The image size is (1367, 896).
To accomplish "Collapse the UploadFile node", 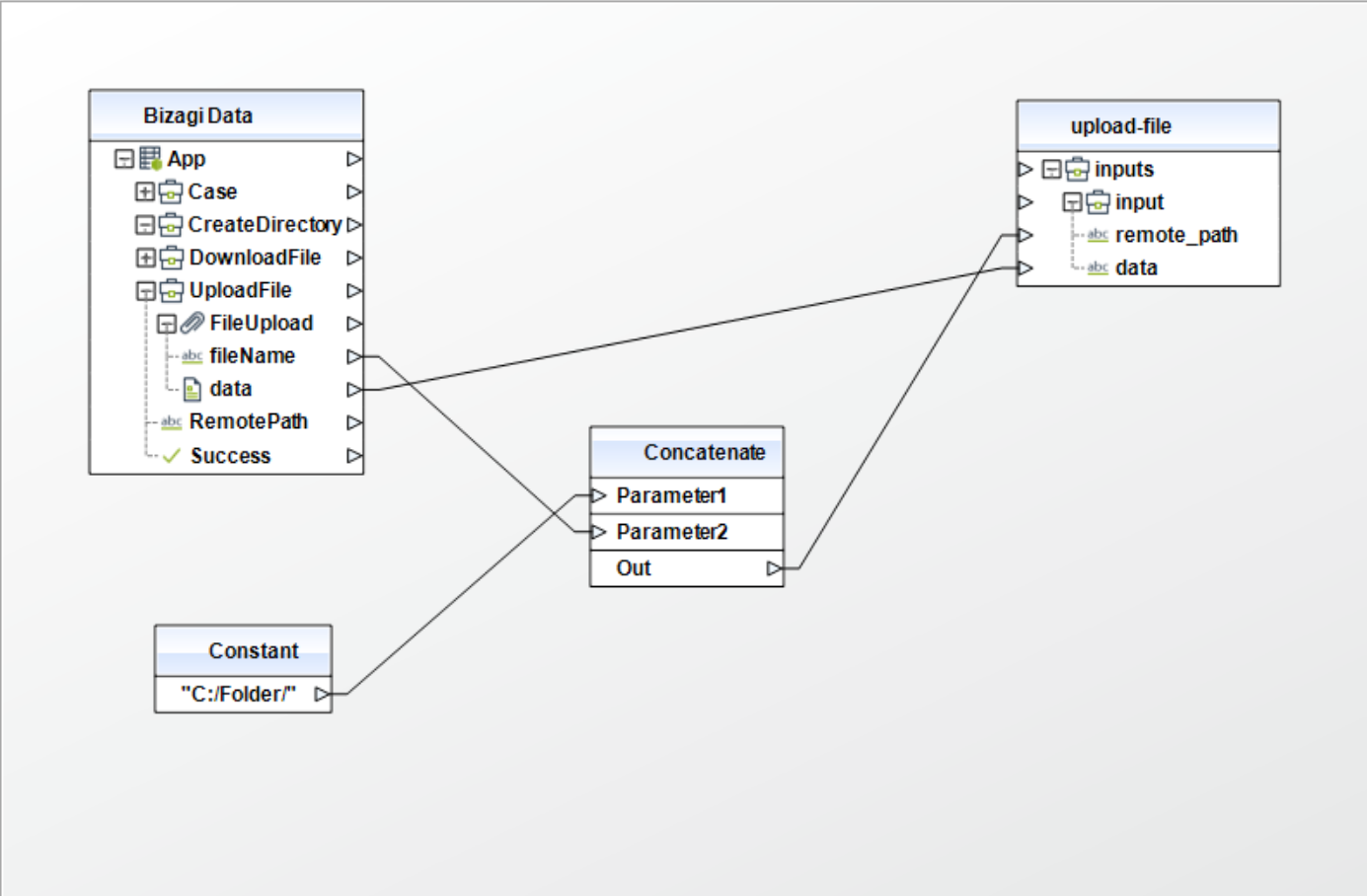I will pyautogui.click(x=144, y=291).
